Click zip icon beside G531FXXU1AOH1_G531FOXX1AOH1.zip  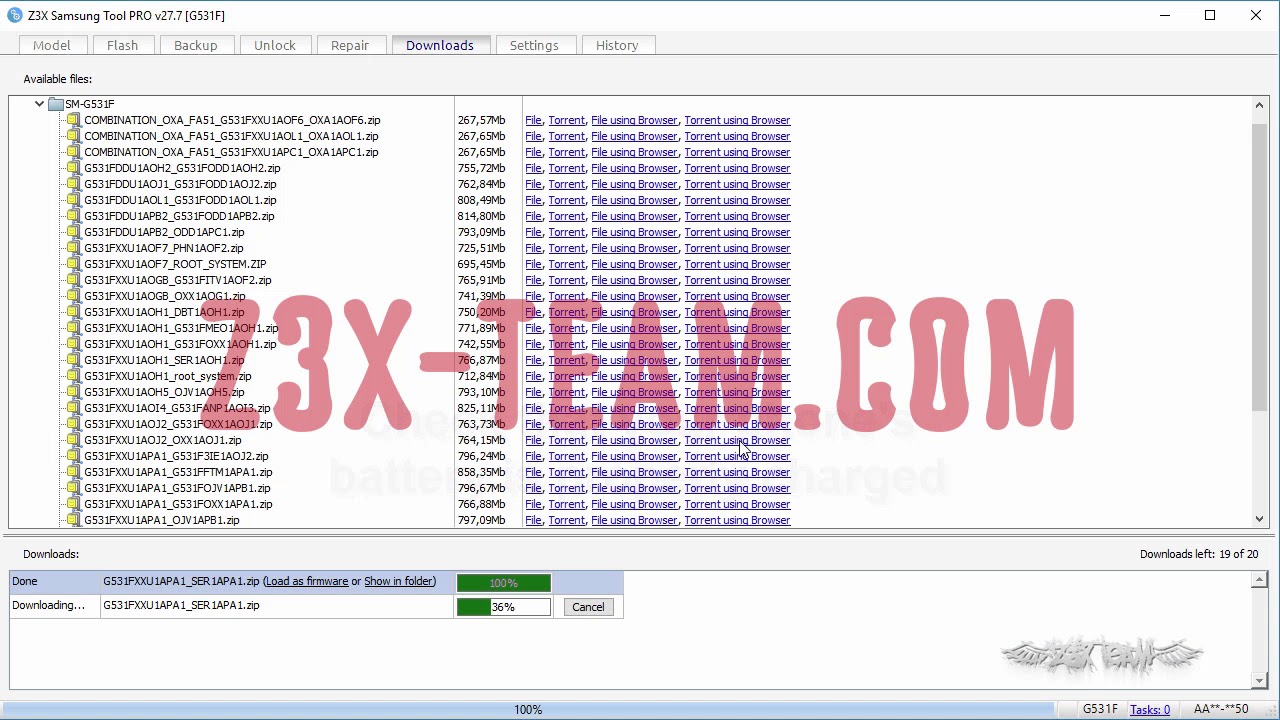pos(73,344)
